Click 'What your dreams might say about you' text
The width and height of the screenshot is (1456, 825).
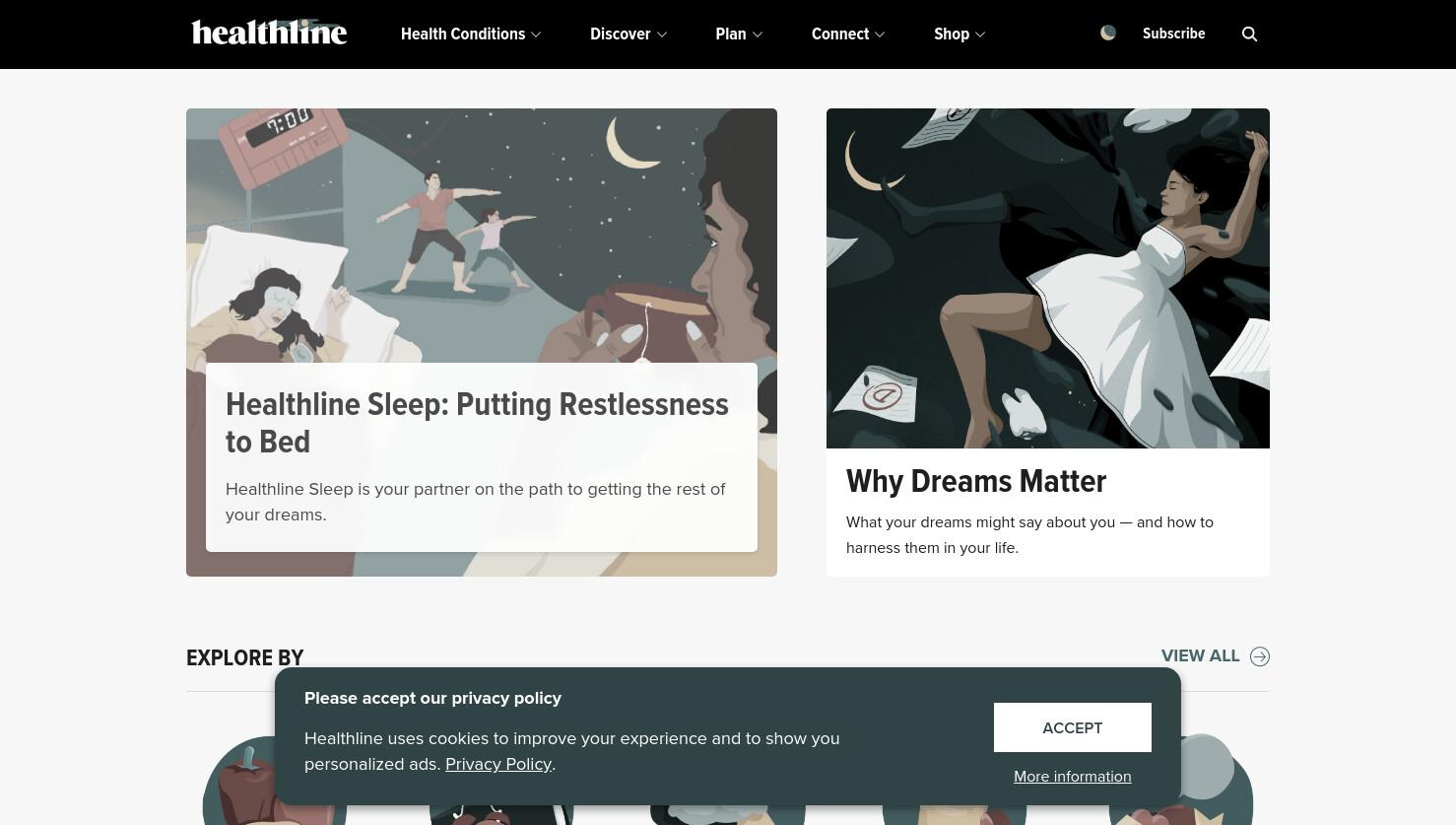pos(1029,535)
